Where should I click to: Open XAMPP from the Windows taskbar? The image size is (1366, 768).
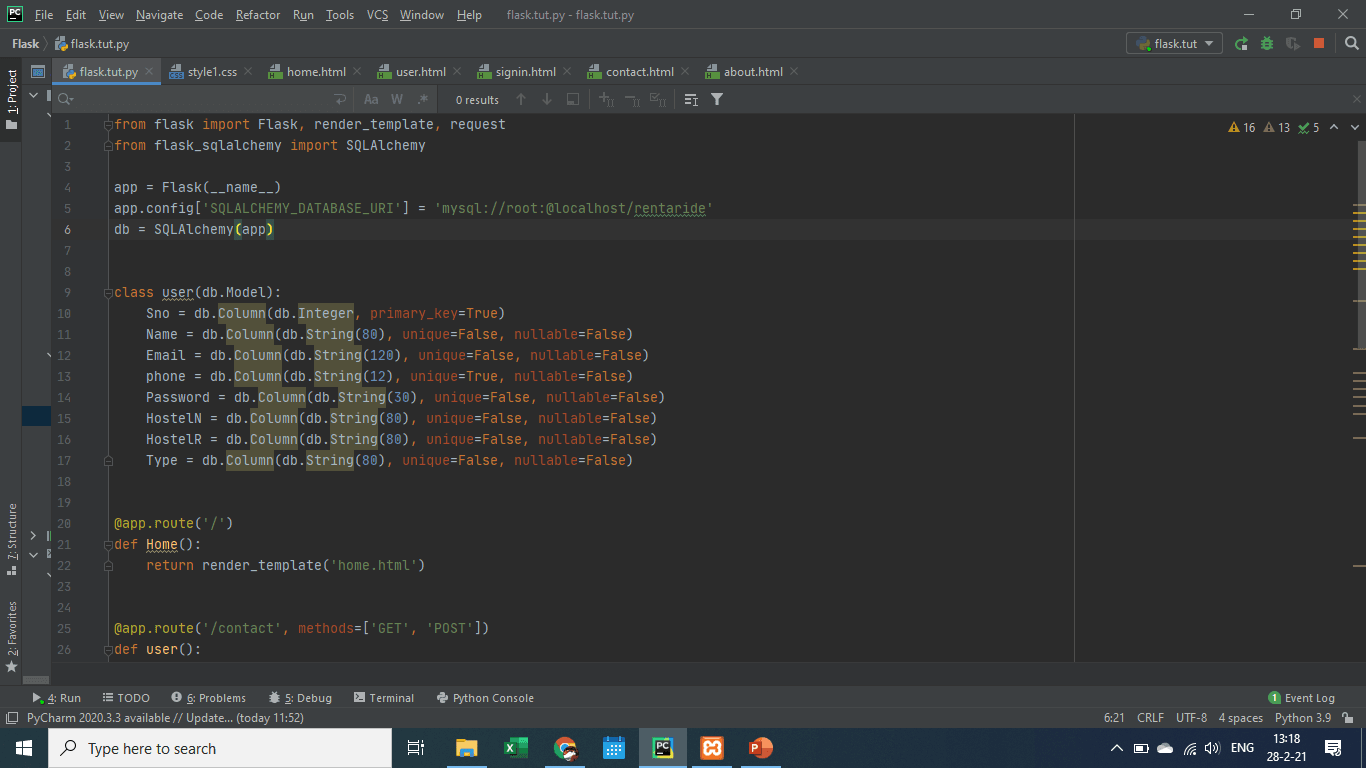point(712,748)
